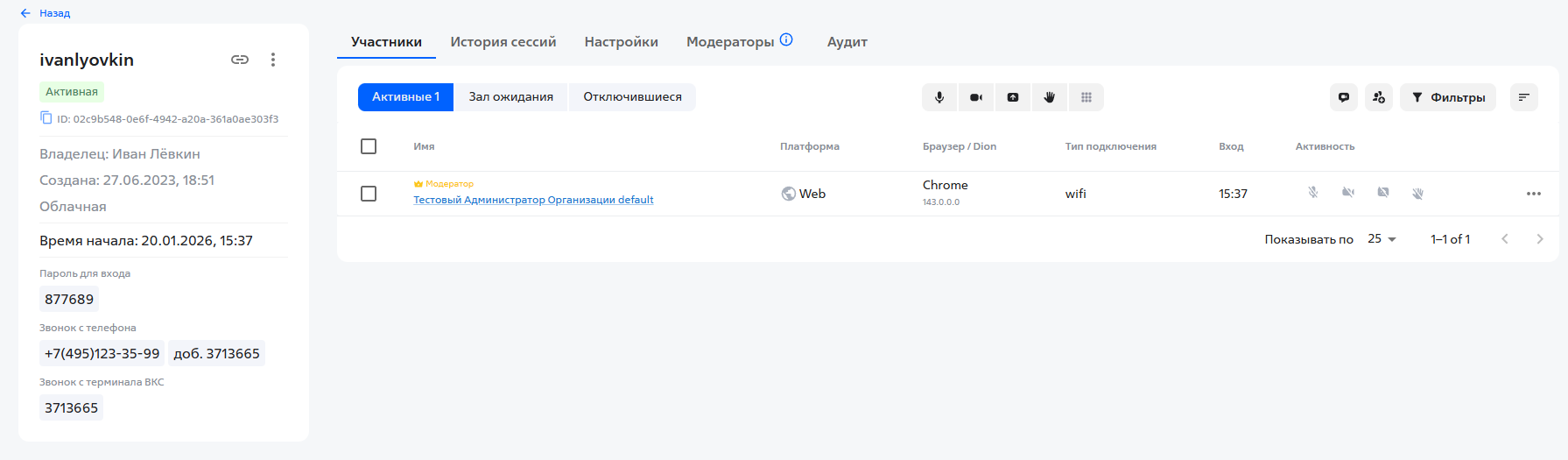Tick the select-all checkbox in table header
The image size is (1568, 460).
(x=369, y=146)
